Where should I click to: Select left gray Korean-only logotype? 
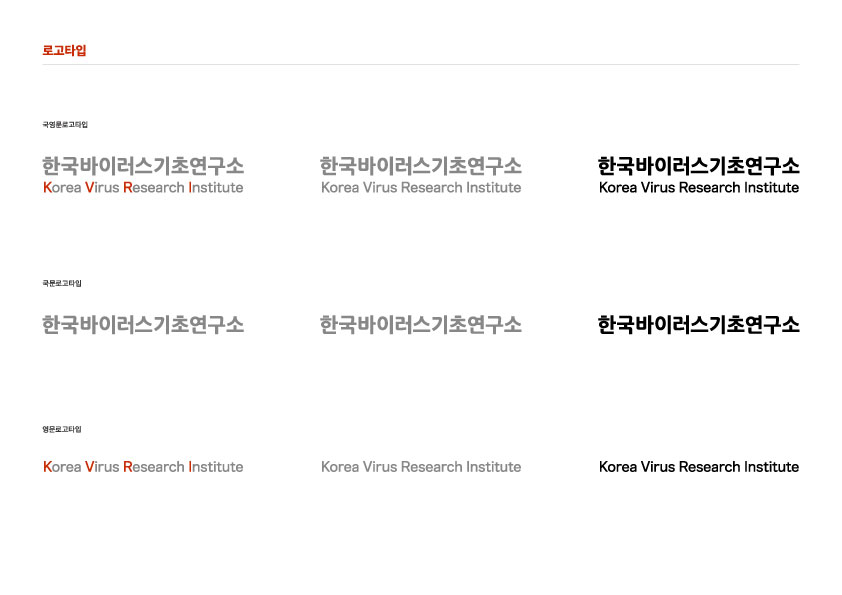coord(143,325)
